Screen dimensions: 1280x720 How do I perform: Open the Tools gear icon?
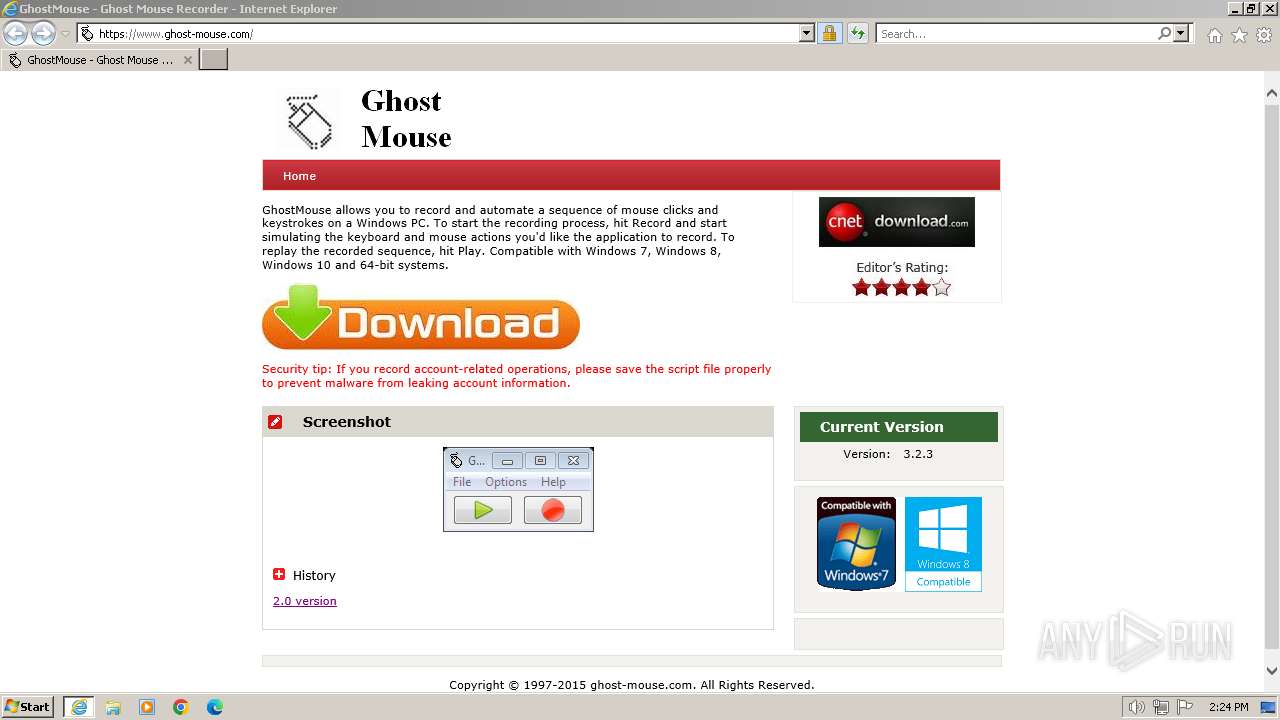pyautogui.click(x=1264, y=35)
